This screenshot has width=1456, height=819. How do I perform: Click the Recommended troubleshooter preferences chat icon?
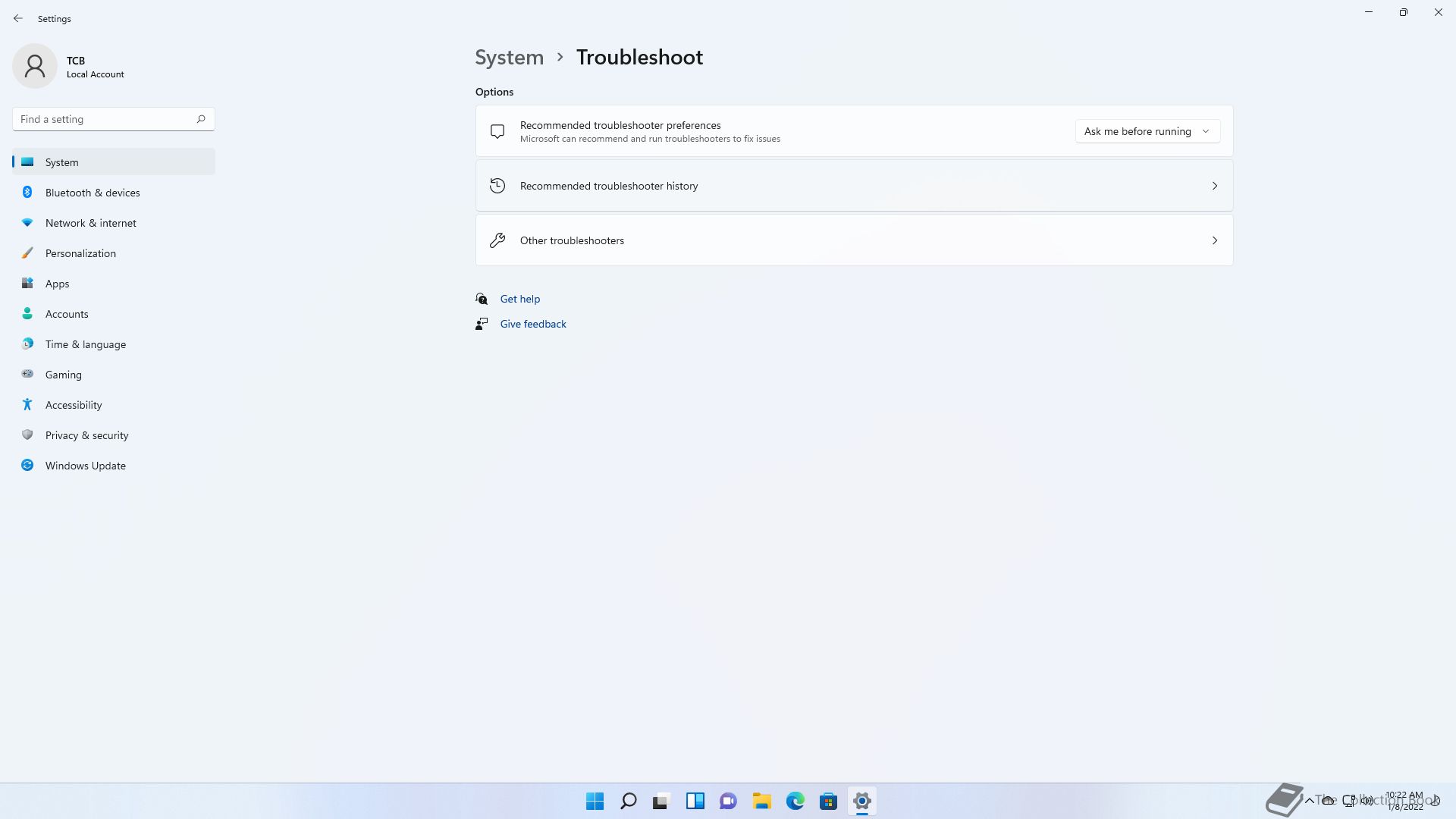tap(497, 131)
